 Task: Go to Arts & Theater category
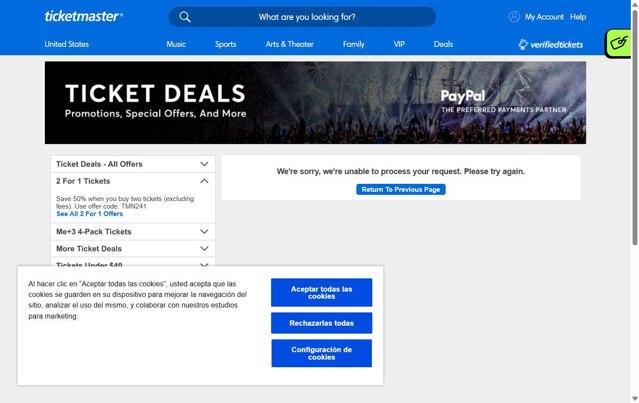290,44
